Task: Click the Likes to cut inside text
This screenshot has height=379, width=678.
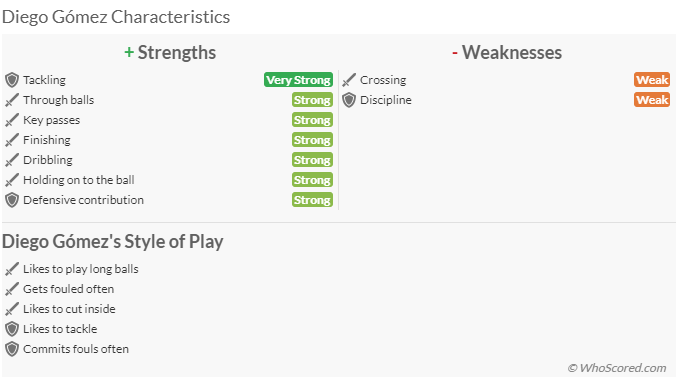Action: tap(69, 309)
